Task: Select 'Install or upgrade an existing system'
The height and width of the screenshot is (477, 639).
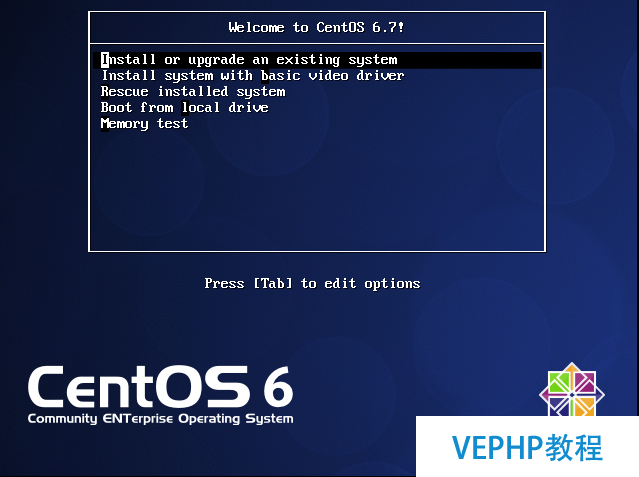Action: (x=317, y=60)
